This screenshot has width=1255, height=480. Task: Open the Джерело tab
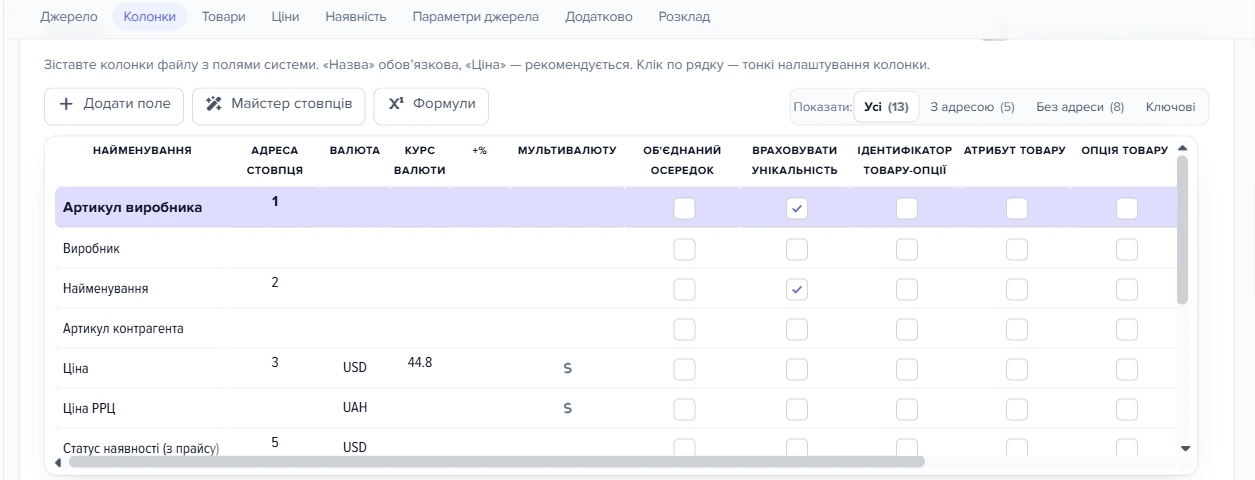(69, 17)
